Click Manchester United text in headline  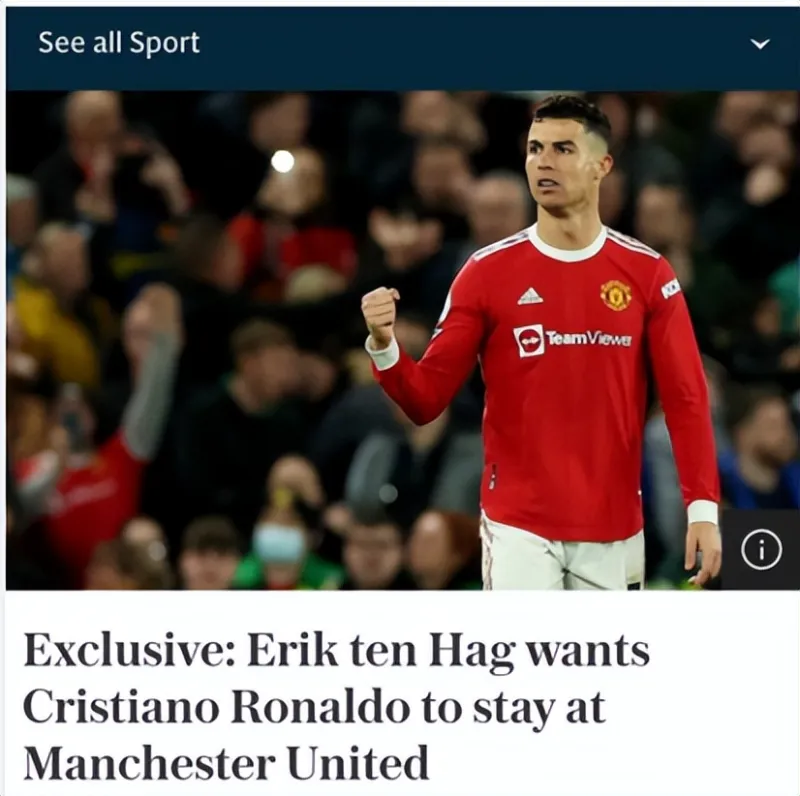[x=226, y=763]
